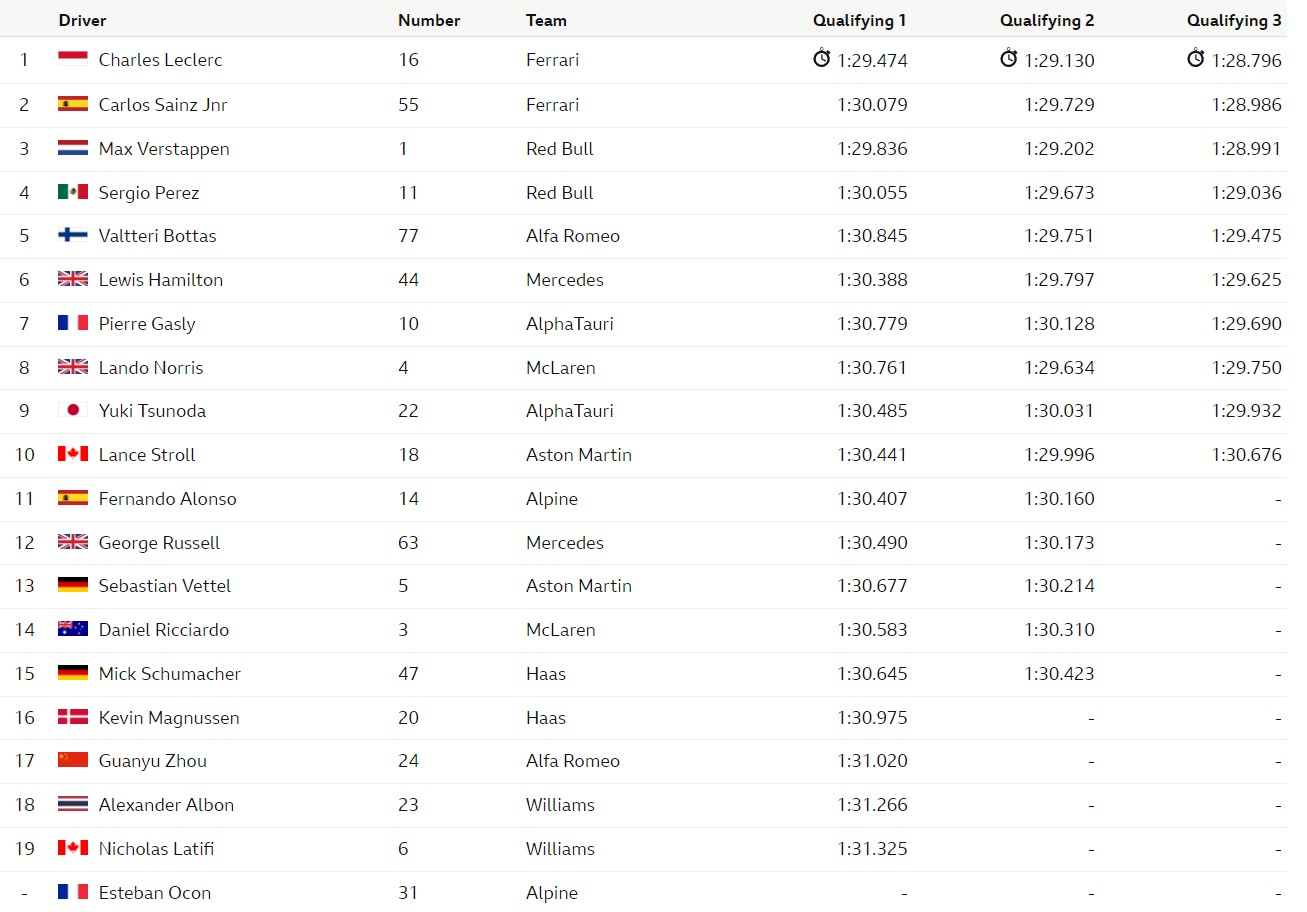1307x912 pixels.
Task: Click the Esteban Ocon row name
Action: click(155, 893)
